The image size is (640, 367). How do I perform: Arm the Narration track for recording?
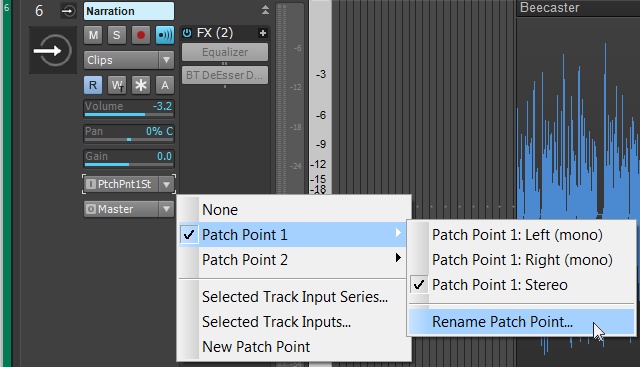pyautogui.click(x=141, y=35)
